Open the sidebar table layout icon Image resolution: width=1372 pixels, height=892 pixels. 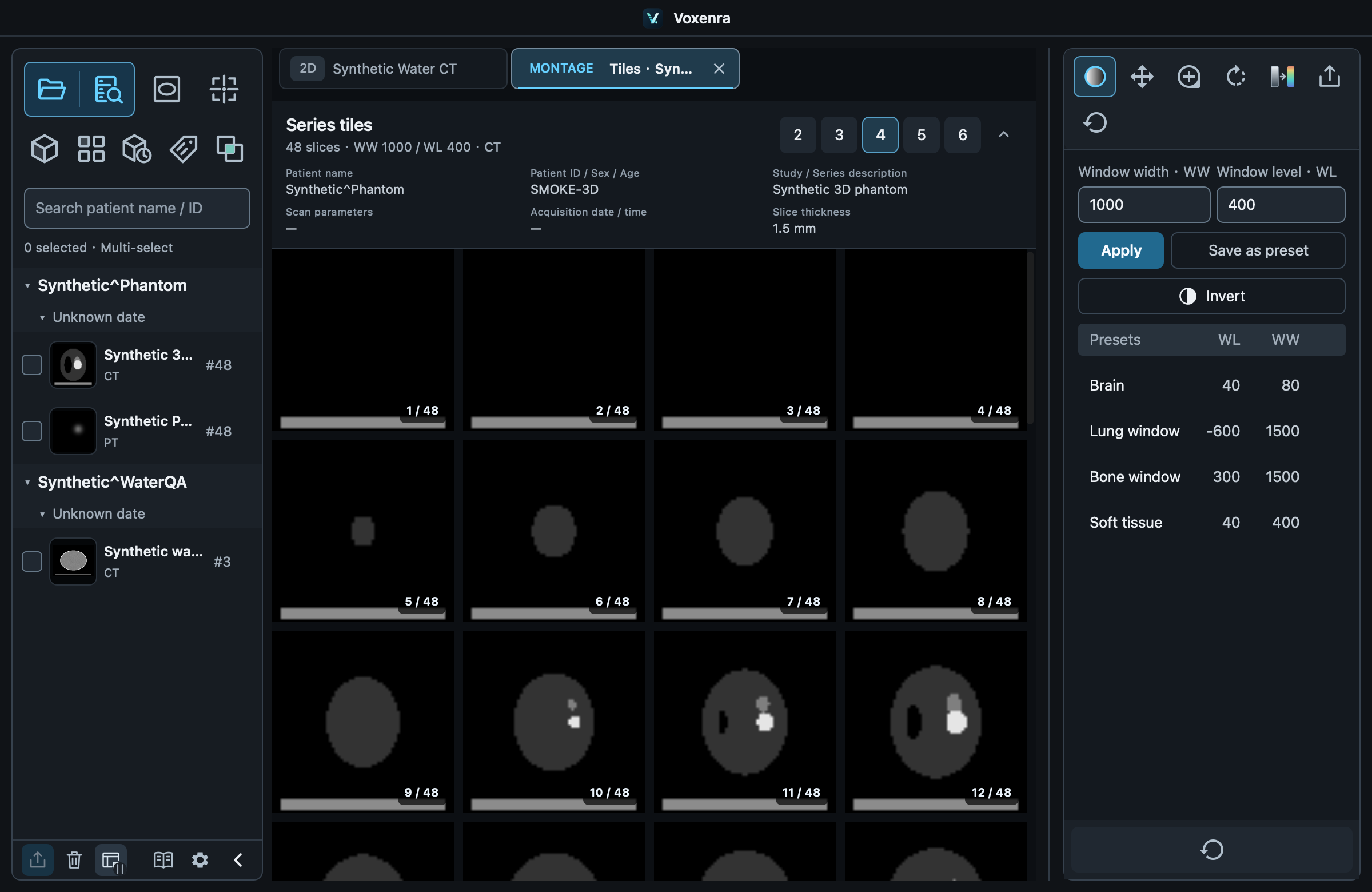click(x=111, y=860)
